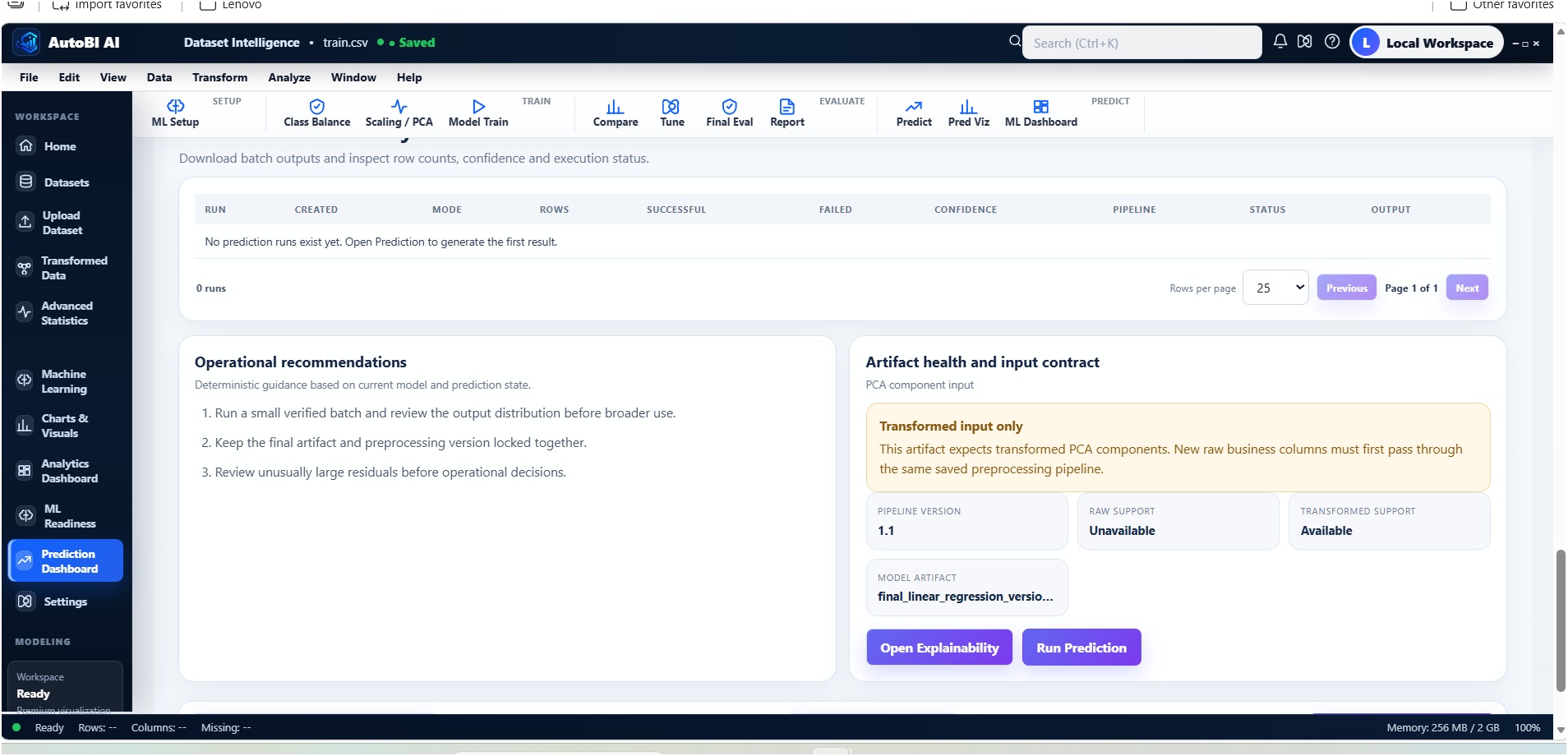Open the Window menu
This screenshot has width=1568, height=756.
pos(353,77)
